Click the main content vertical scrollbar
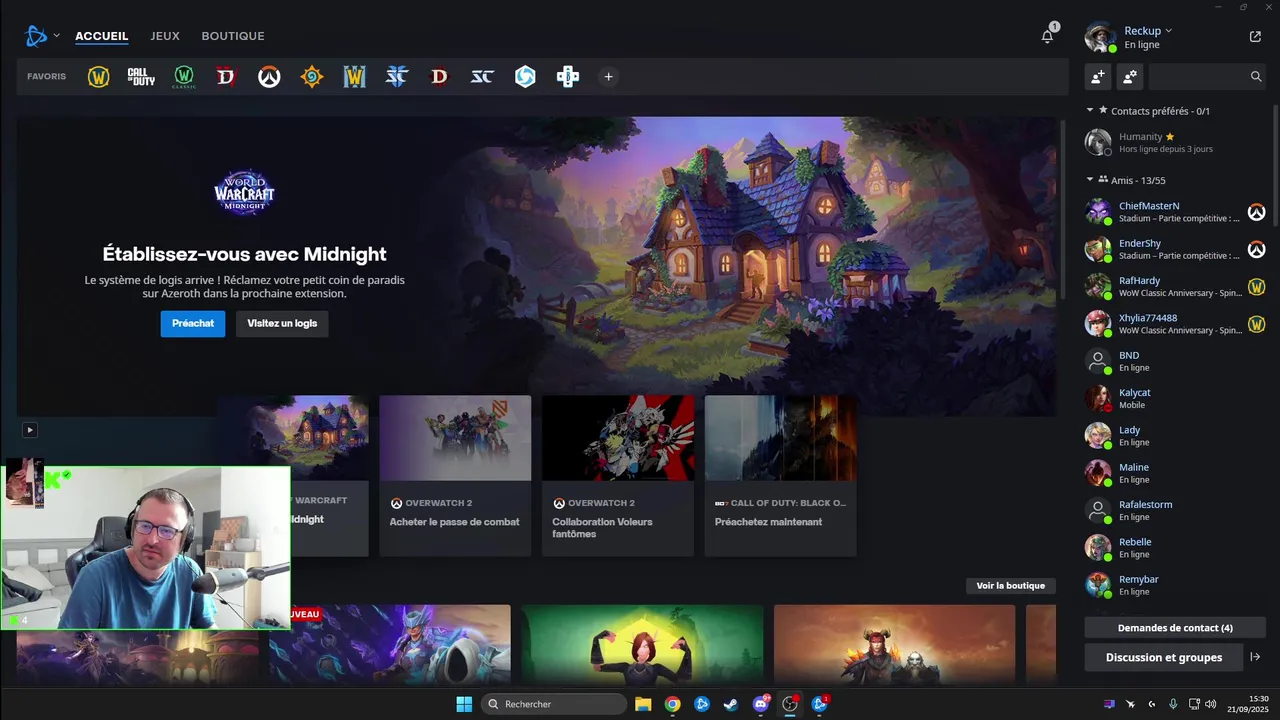The image size is (1280, 720). coord(1062,208)
